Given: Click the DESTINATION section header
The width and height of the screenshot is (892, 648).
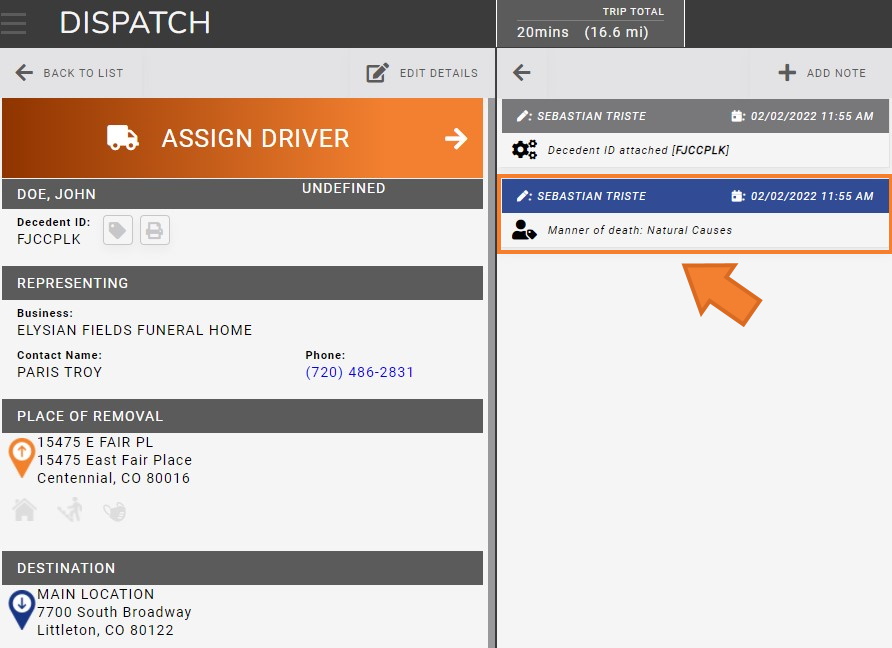Looking at the screenshot, I should (x=242, y=568).
